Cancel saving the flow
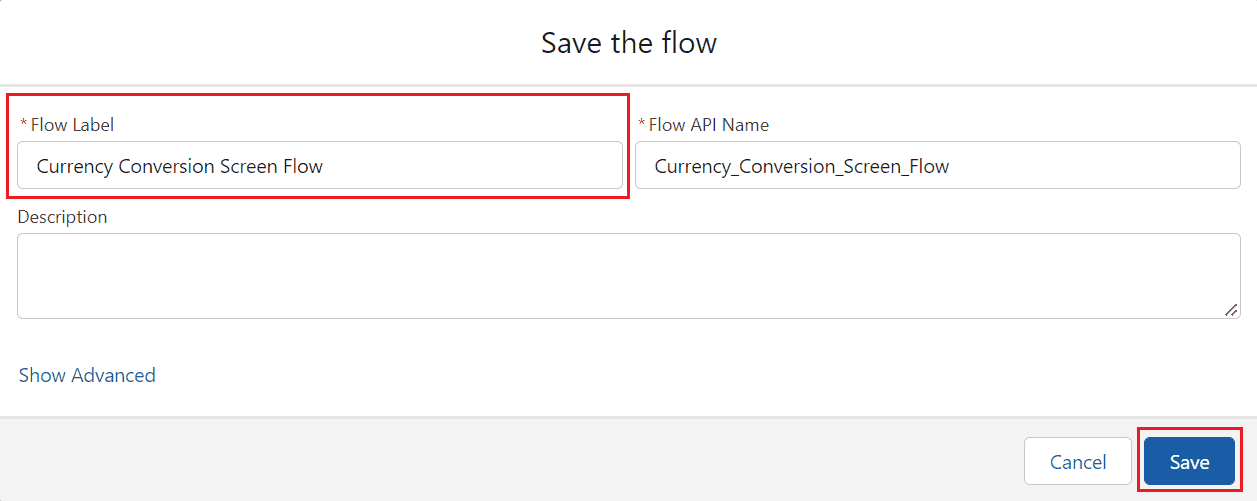Image resolution: width=1257 pixels, height=501 pixels. point(1078,461)
